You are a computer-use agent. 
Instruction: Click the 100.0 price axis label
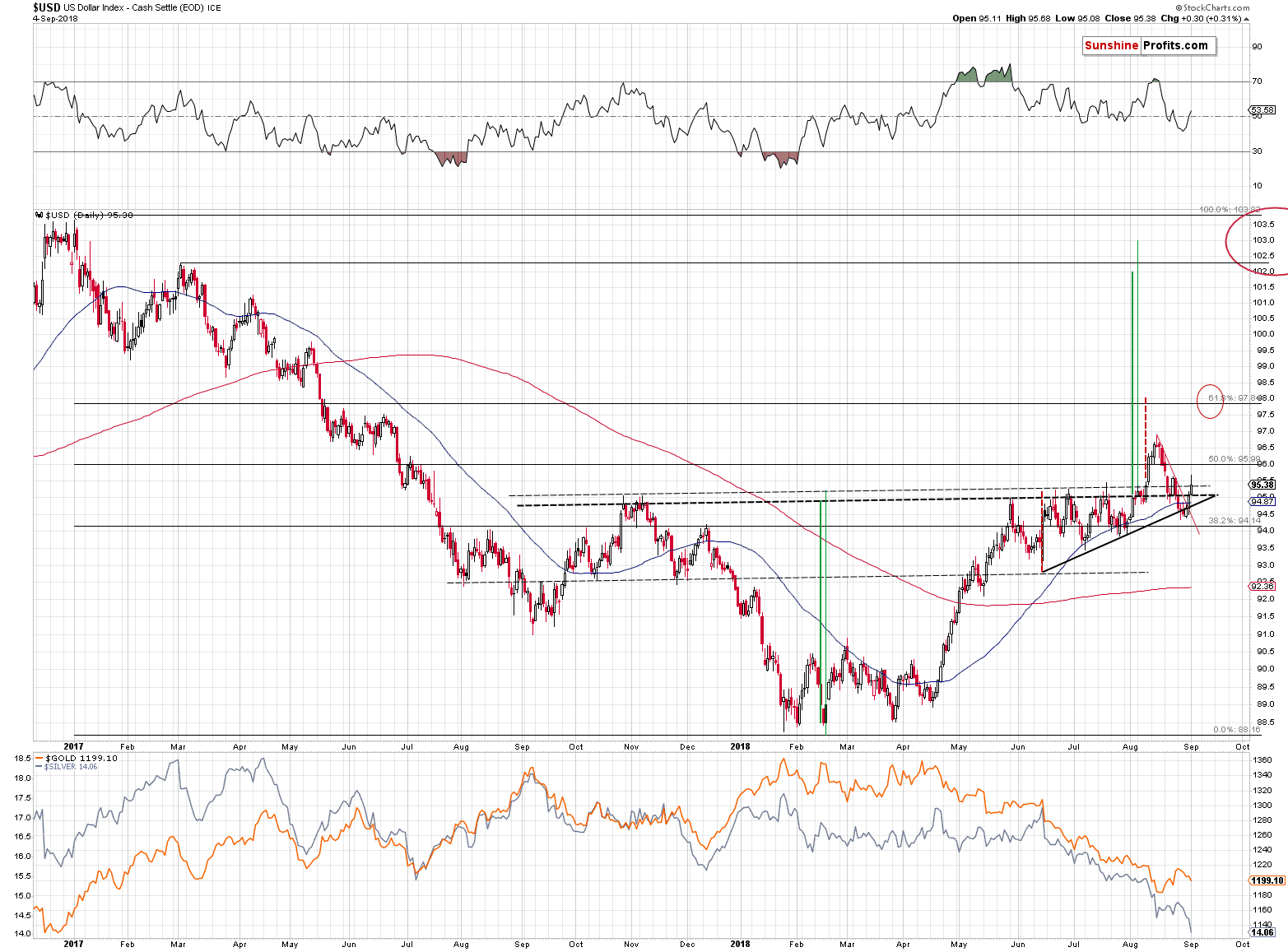pyautogui.click(x=1263, y=334)
